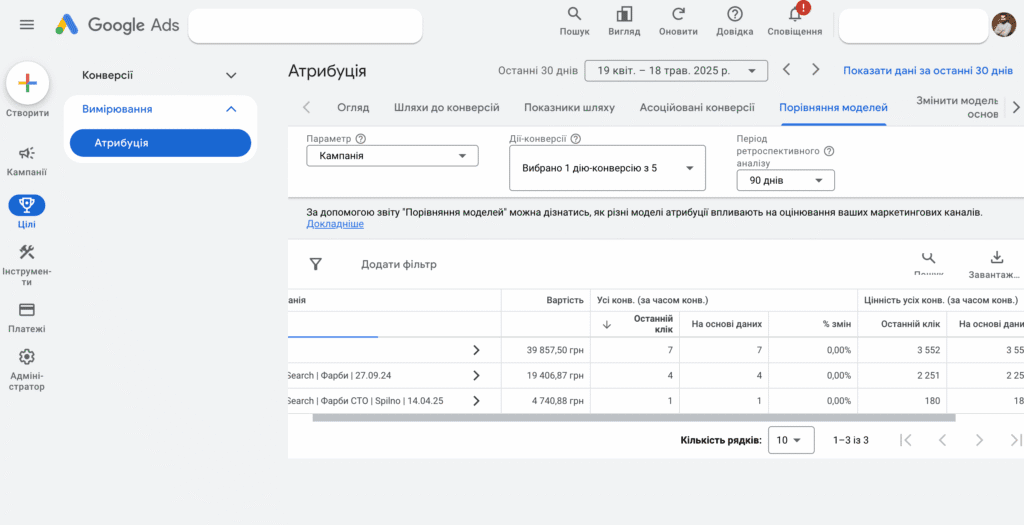Select the Порівняння моделей tab

833,108
